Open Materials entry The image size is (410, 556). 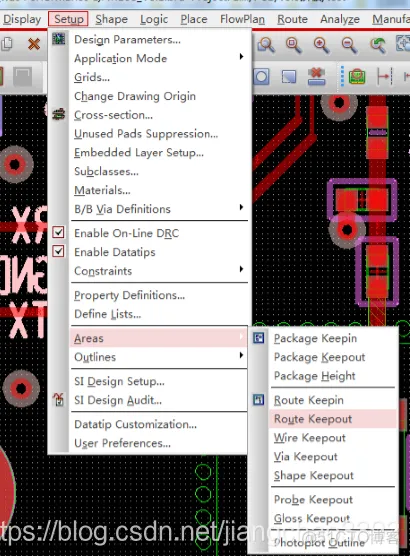(x=102, y=190)
